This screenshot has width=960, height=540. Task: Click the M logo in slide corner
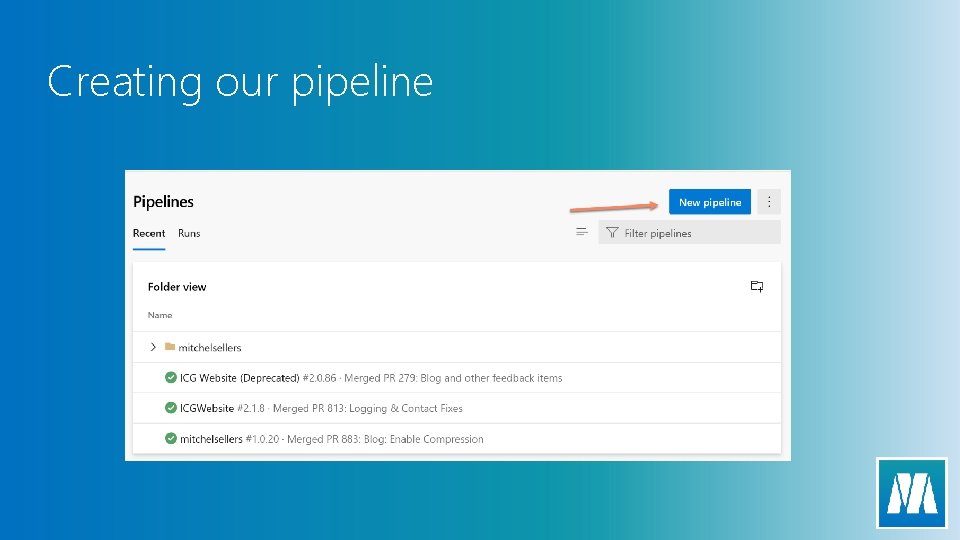coord(911,492)
